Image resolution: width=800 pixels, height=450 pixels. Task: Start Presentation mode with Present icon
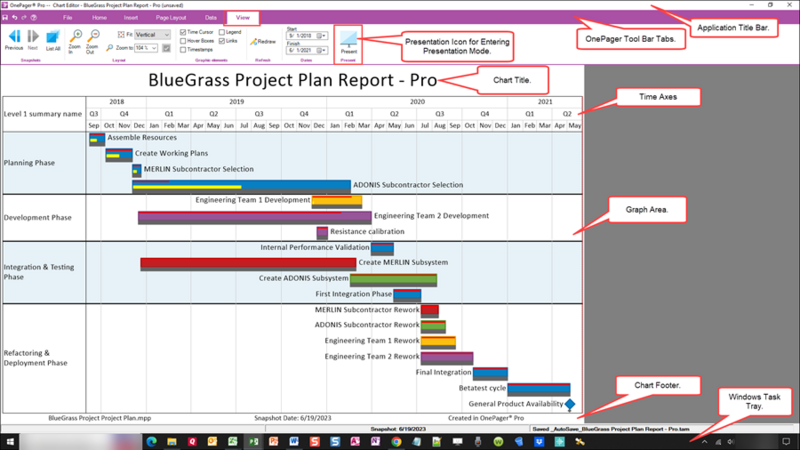click(348, 42)
